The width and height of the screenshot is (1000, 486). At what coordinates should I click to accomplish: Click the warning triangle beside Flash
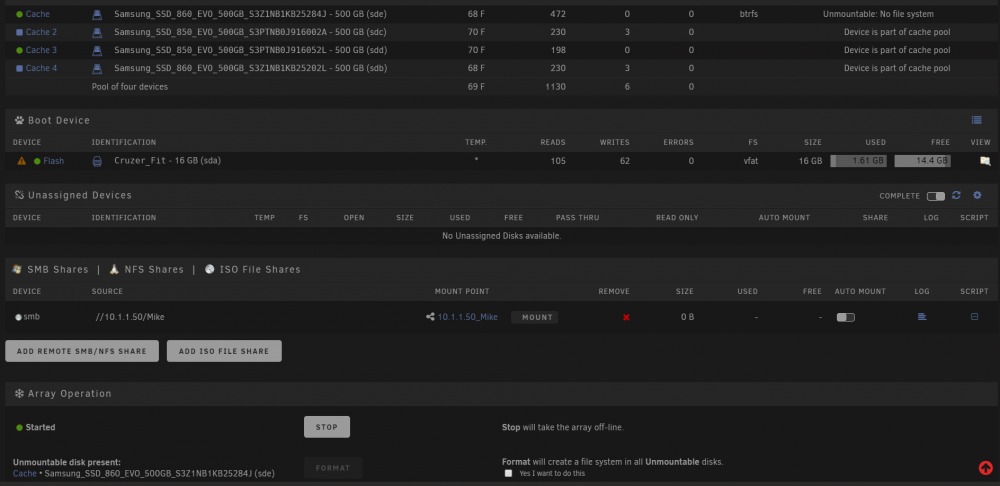(x=22, y=161)
